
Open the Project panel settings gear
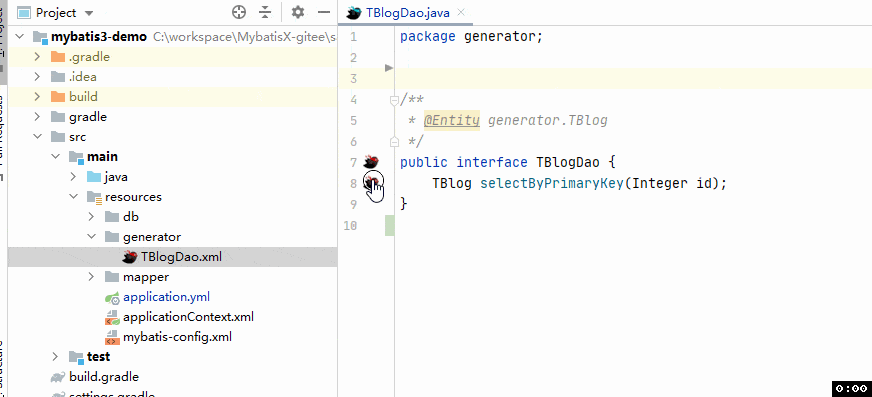(298, 12)
